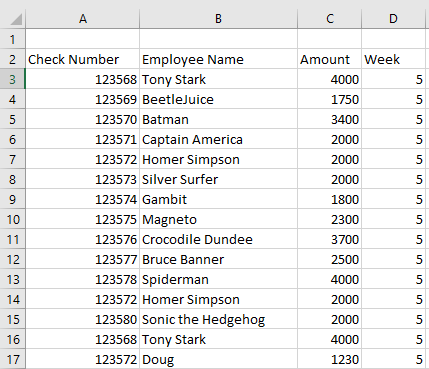Image resolution: width=429 pixels, height=369 pixels.
Task: Select cell with check number 123573
Action: (x=83, y=179)
